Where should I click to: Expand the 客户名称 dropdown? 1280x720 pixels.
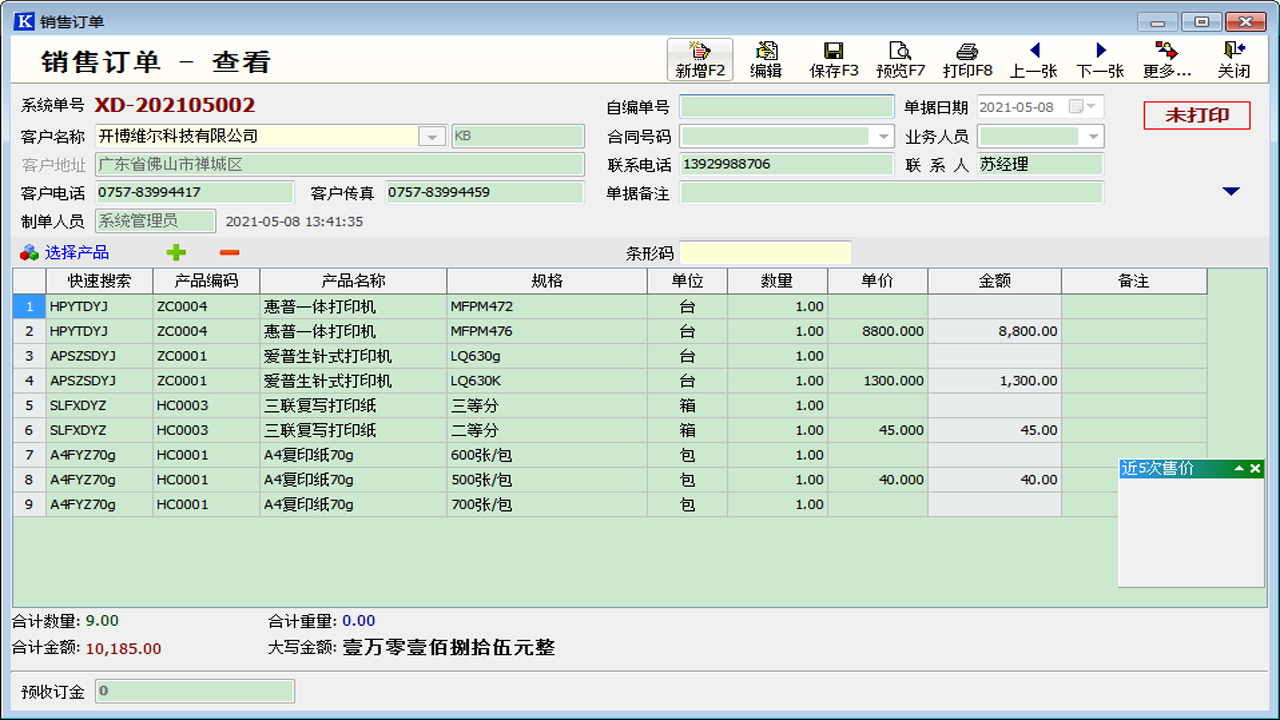tap(432, 137)
